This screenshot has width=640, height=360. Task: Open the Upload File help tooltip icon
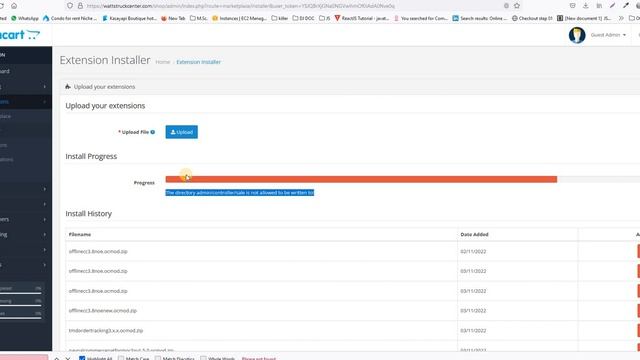coord(153,132)
